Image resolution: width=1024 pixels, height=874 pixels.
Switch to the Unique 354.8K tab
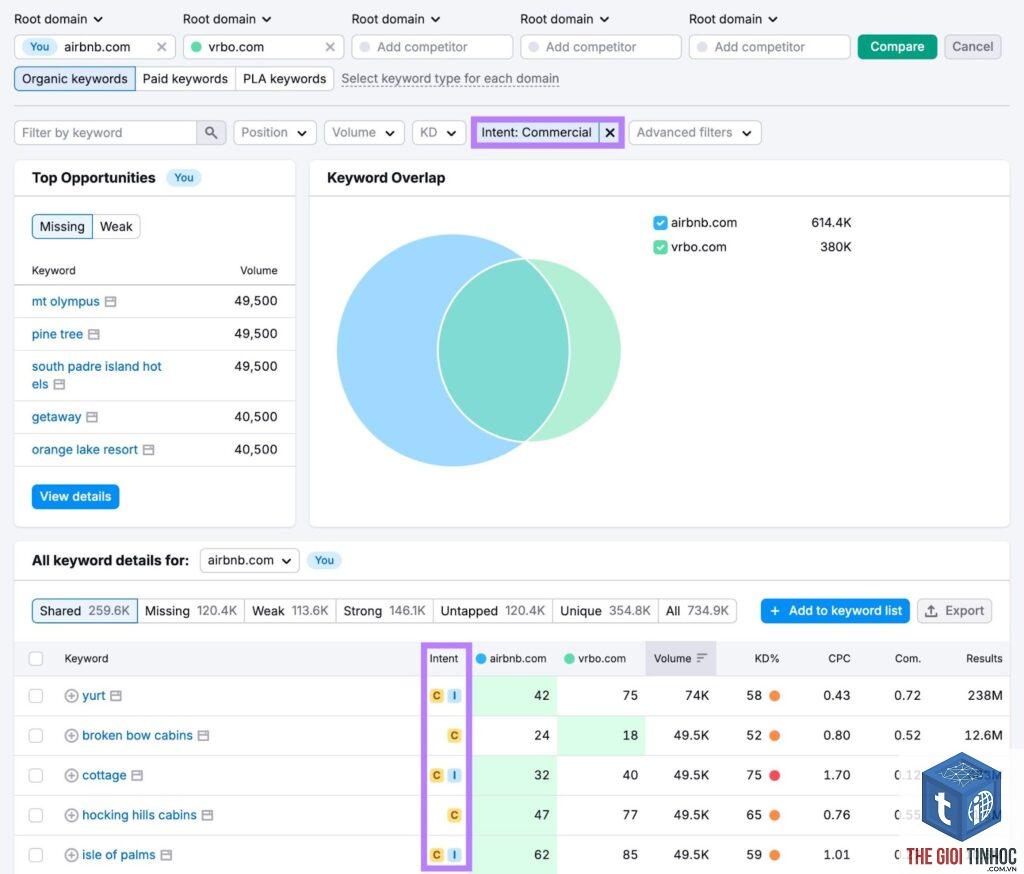[x=605, y=611]
